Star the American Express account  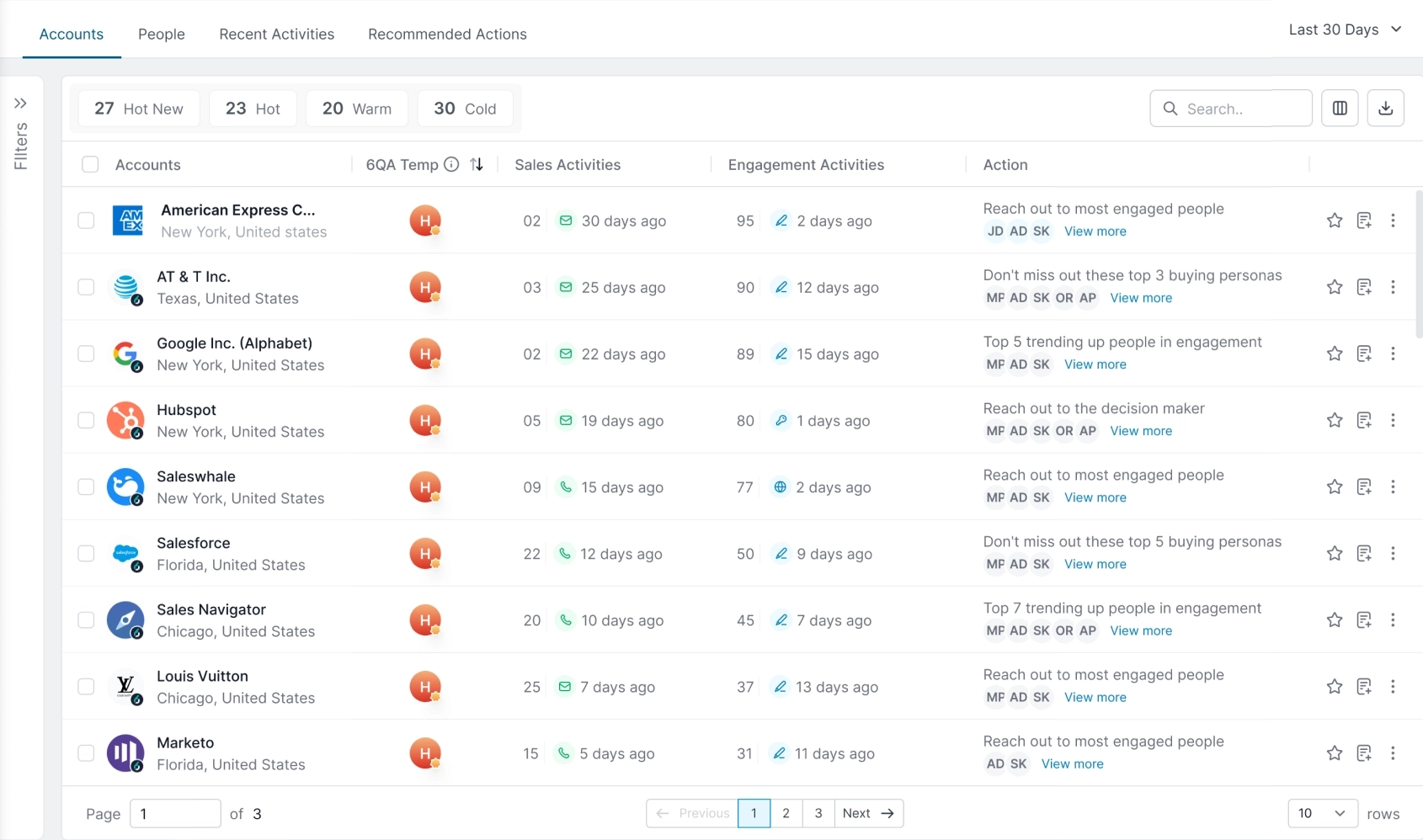[1335, 221]
